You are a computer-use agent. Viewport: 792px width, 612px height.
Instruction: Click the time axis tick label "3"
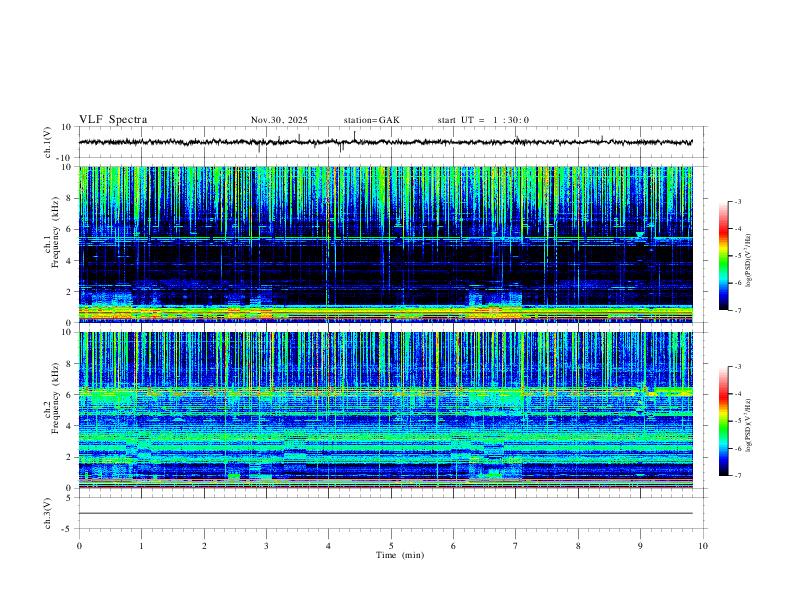[266, 546]
